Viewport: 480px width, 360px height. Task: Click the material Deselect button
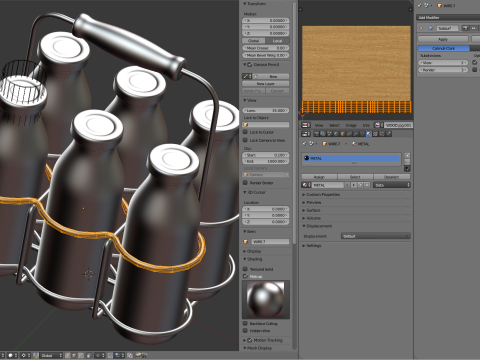(x=392, y=177)
